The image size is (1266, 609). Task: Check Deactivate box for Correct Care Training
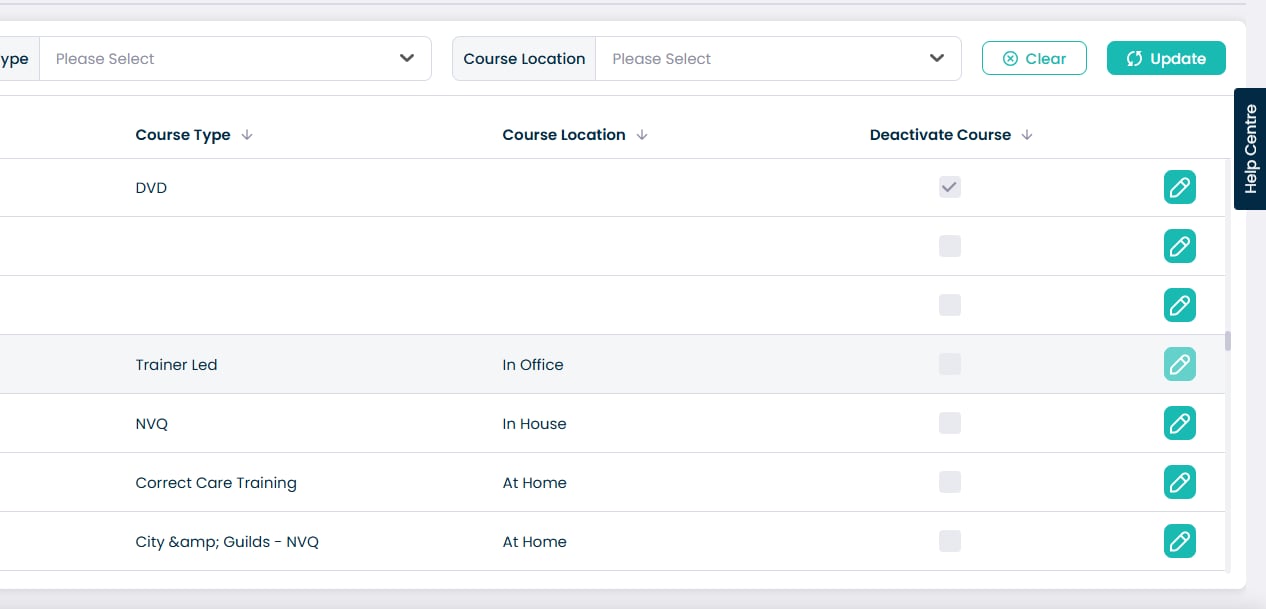(949, 483)
